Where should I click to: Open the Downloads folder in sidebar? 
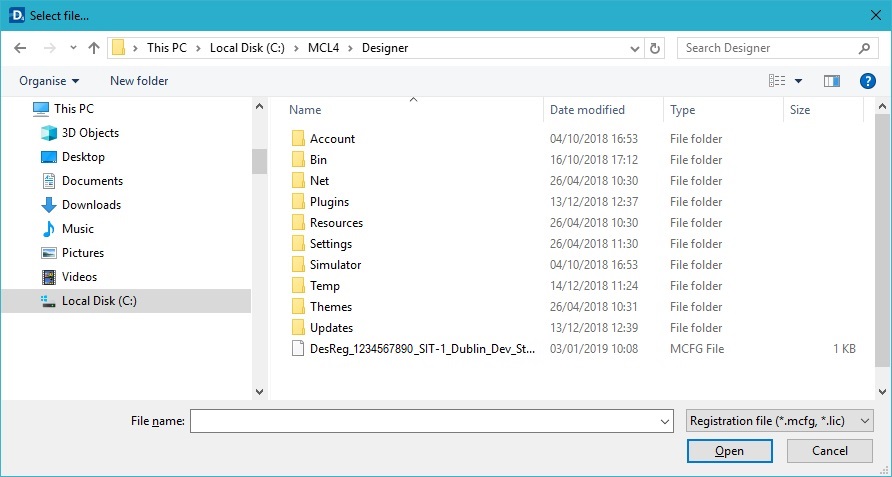point(91,205)
